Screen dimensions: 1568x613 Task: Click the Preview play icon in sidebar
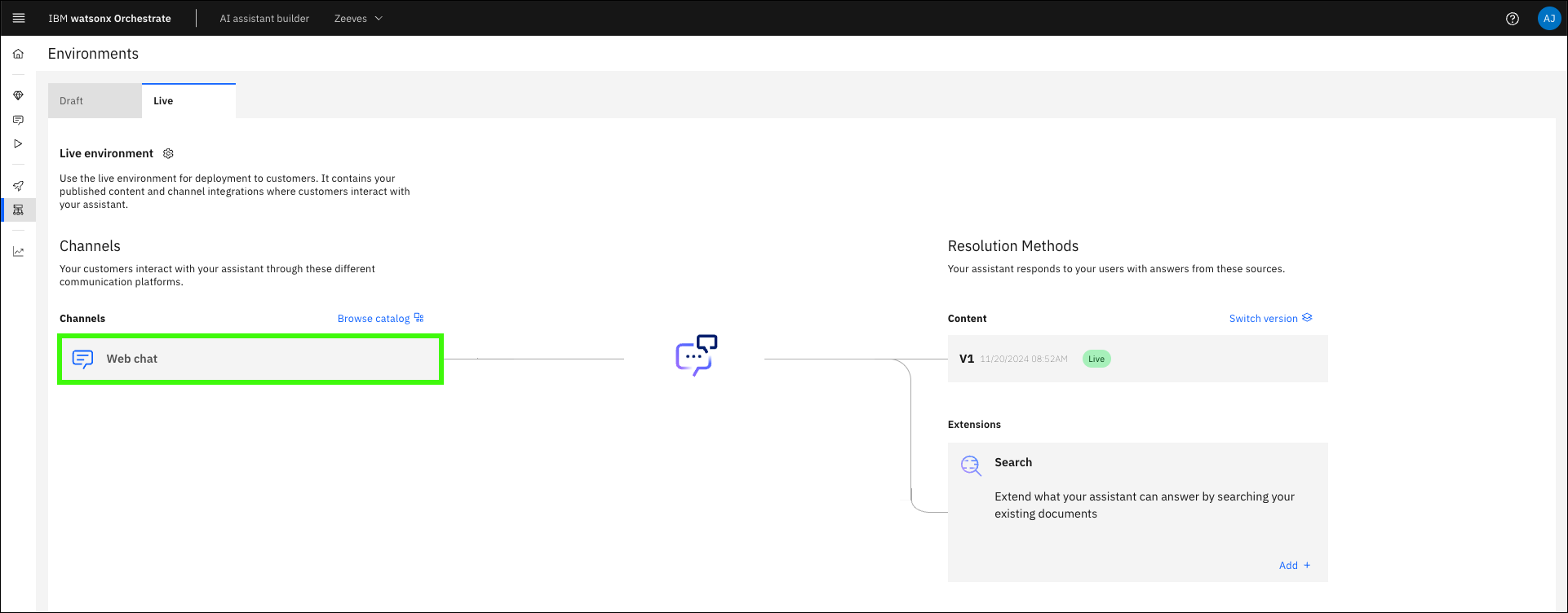coord(18,143)
